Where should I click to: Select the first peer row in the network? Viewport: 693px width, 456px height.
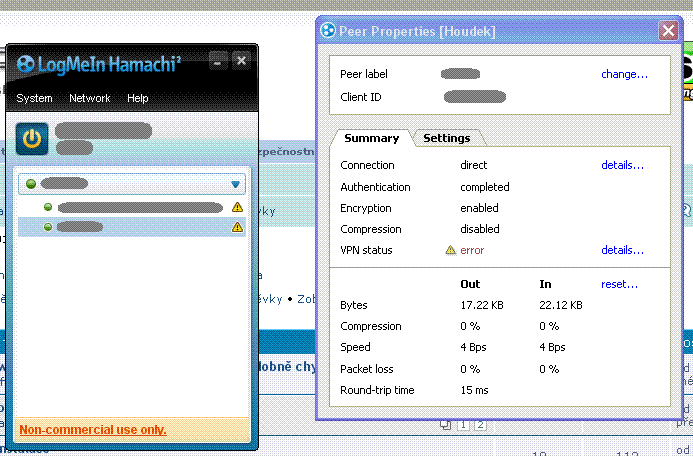(132, 207)
